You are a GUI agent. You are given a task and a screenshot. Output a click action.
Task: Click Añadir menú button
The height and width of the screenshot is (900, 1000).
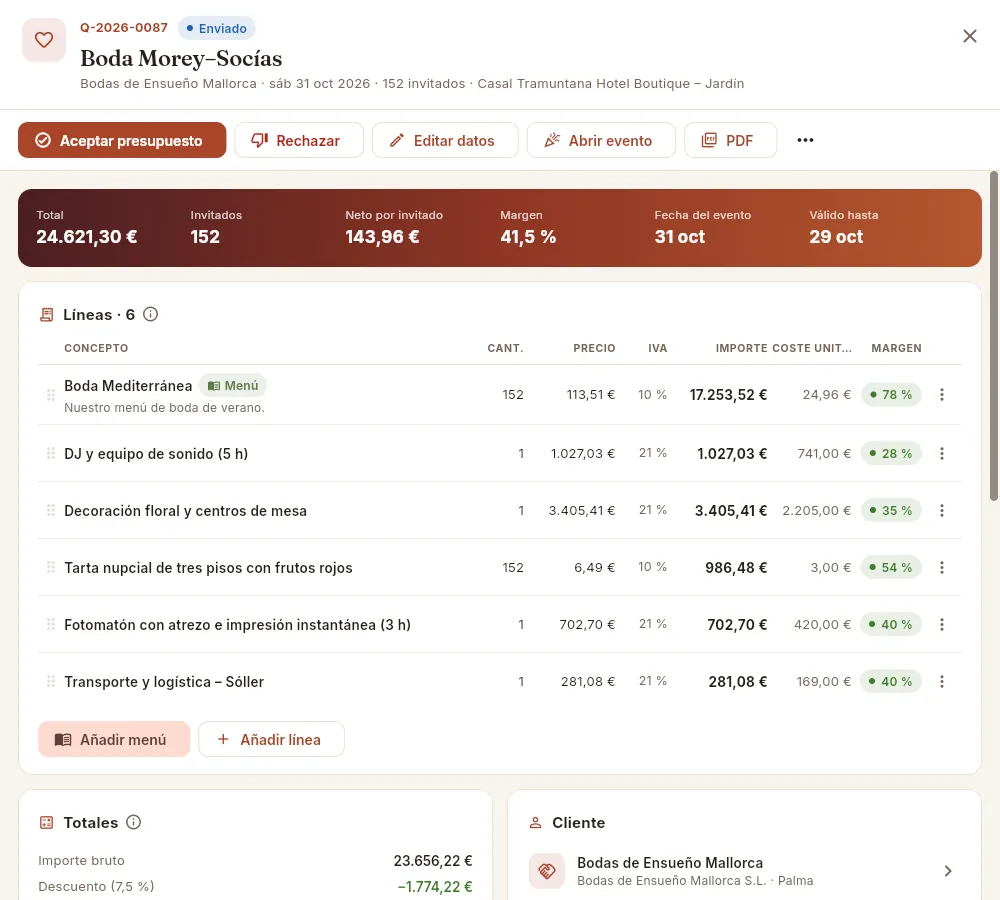114,739
